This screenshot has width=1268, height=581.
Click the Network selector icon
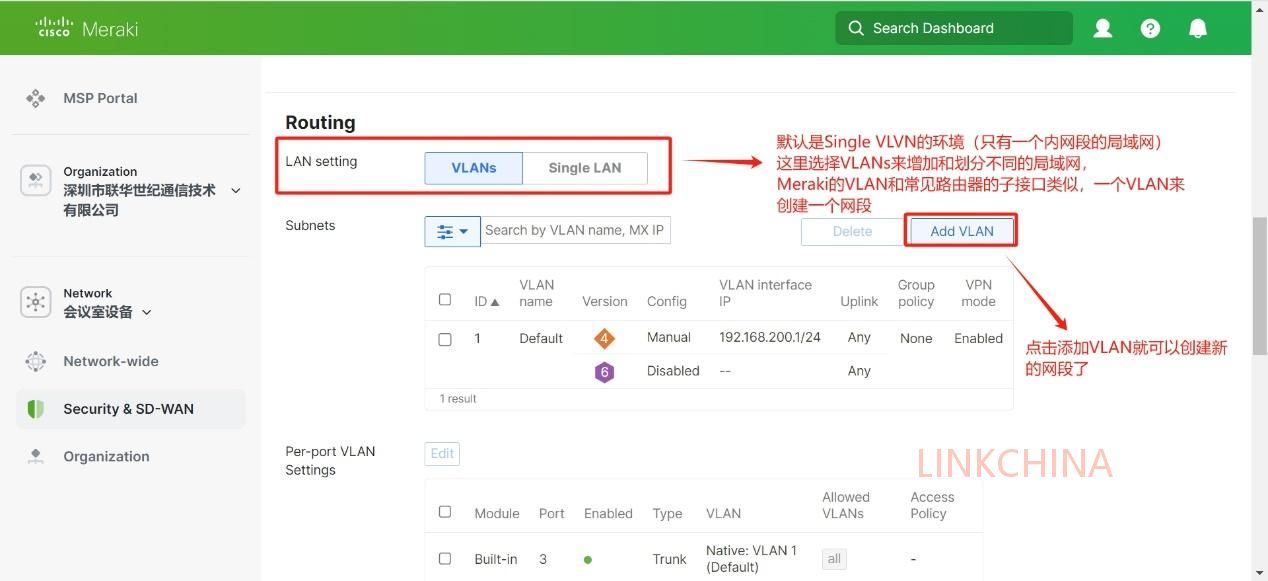36,302
